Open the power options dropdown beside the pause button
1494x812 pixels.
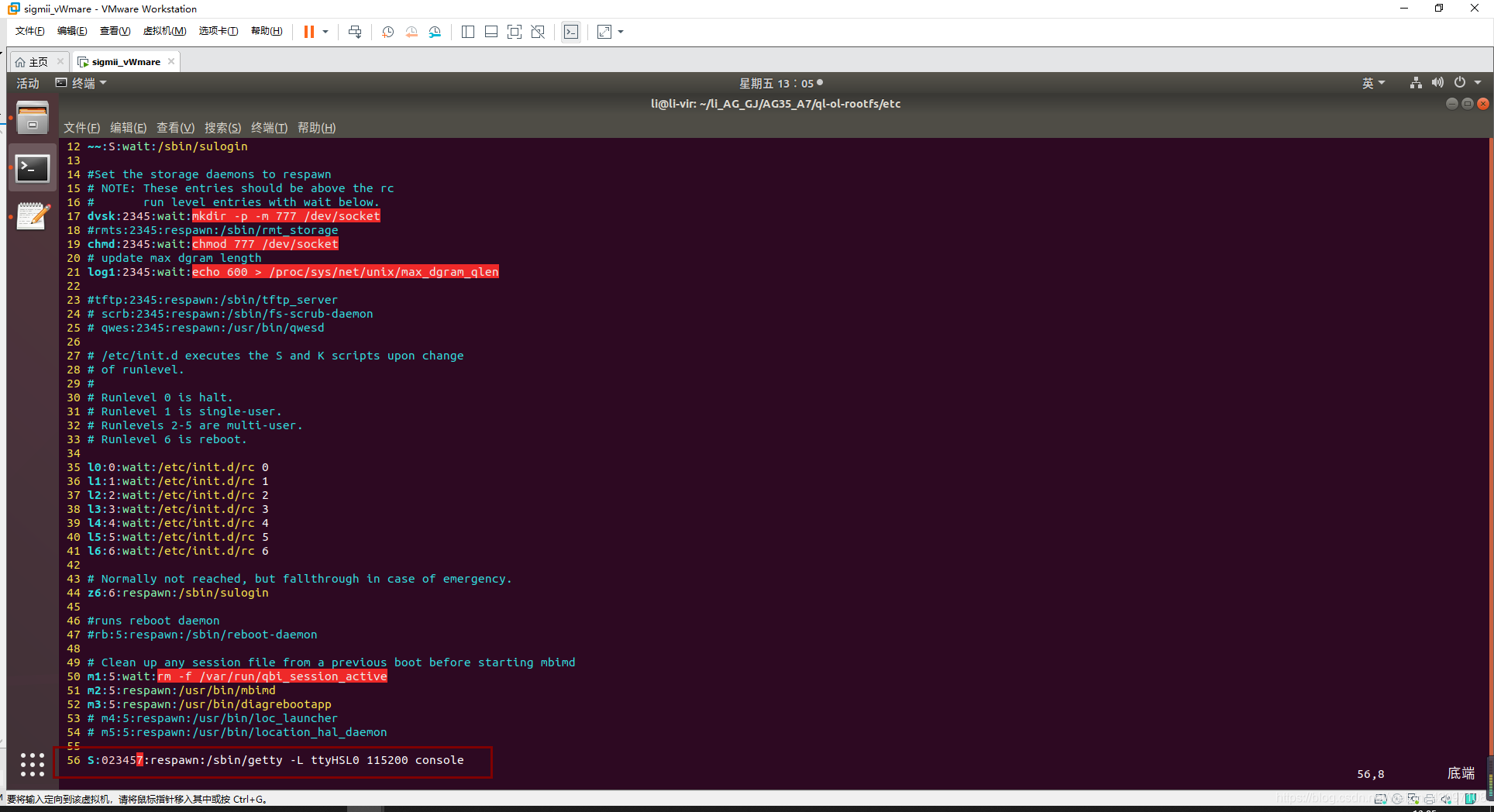[325, 32]
